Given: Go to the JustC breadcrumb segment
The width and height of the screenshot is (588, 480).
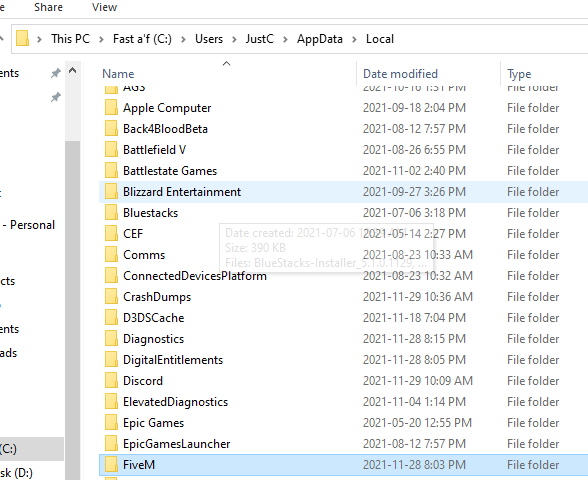Looking at the screenshot, I should click(260, 39).
